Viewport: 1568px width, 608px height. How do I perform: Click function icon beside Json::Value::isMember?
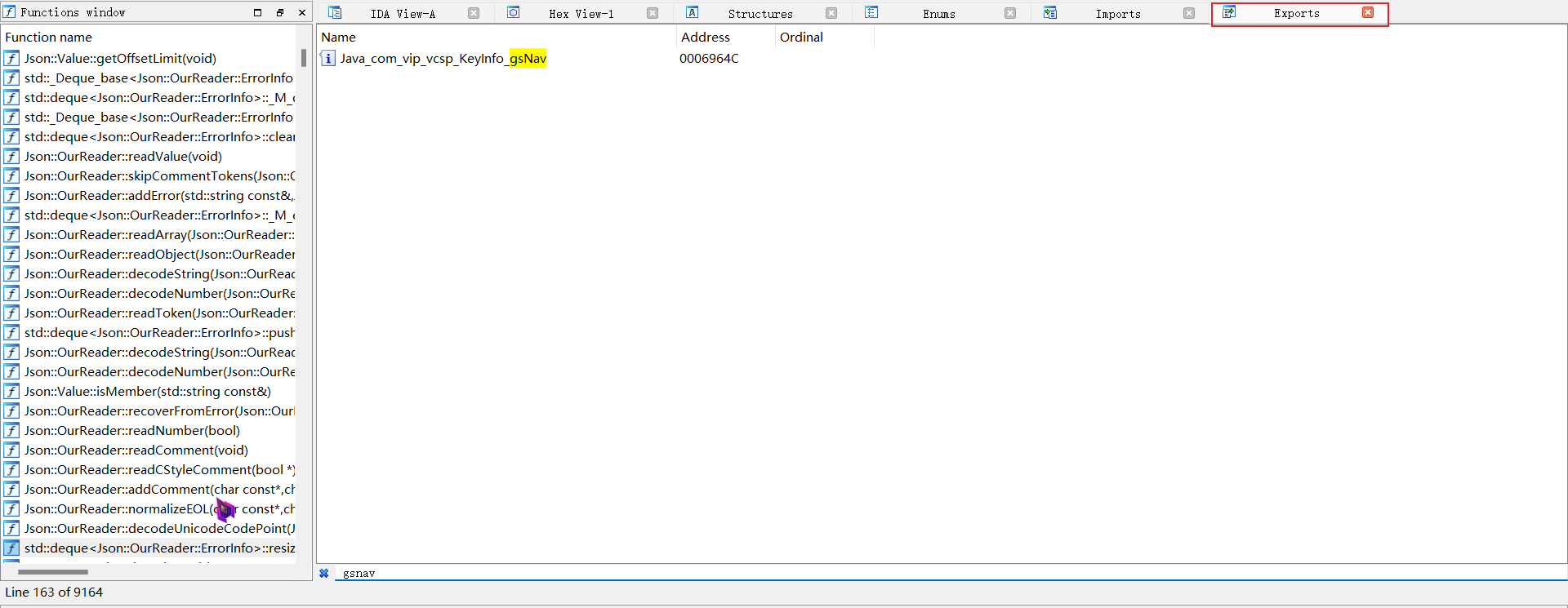tap(11, 392)
